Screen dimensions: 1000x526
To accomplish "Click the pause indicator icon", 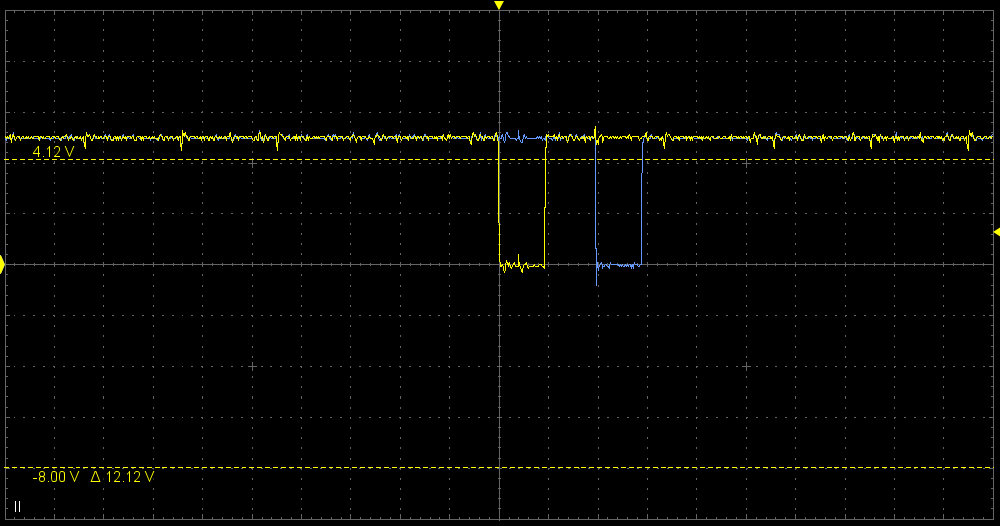I will point(17,507).
